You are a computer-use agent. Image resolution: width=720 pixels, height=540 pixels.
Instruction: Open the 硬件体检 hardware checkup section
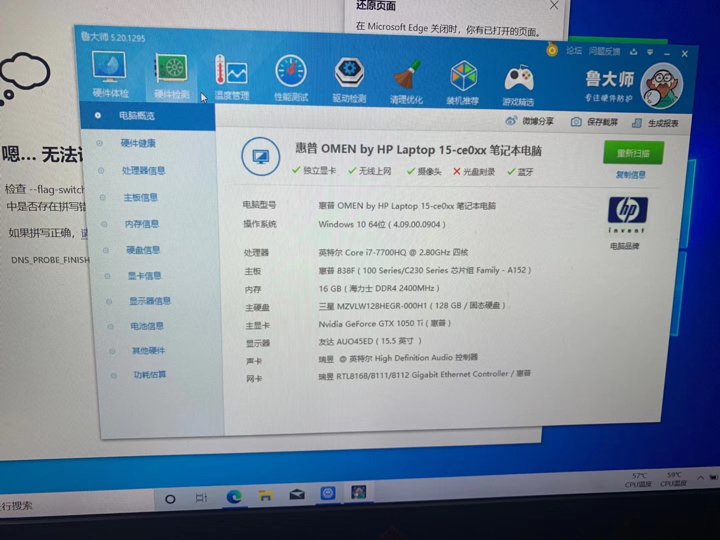click(109, 74)
